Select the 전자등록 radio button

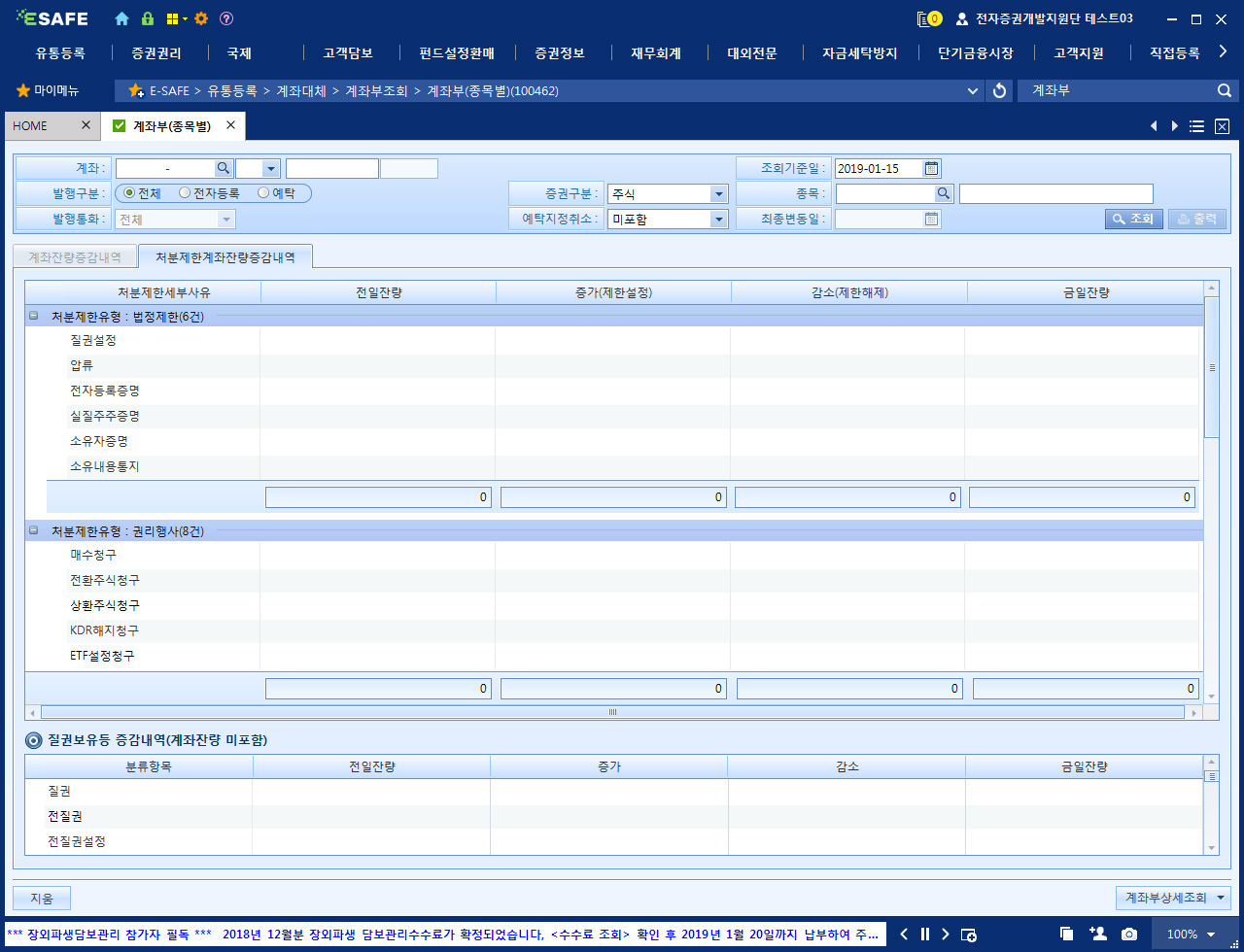tap(185, 193)
